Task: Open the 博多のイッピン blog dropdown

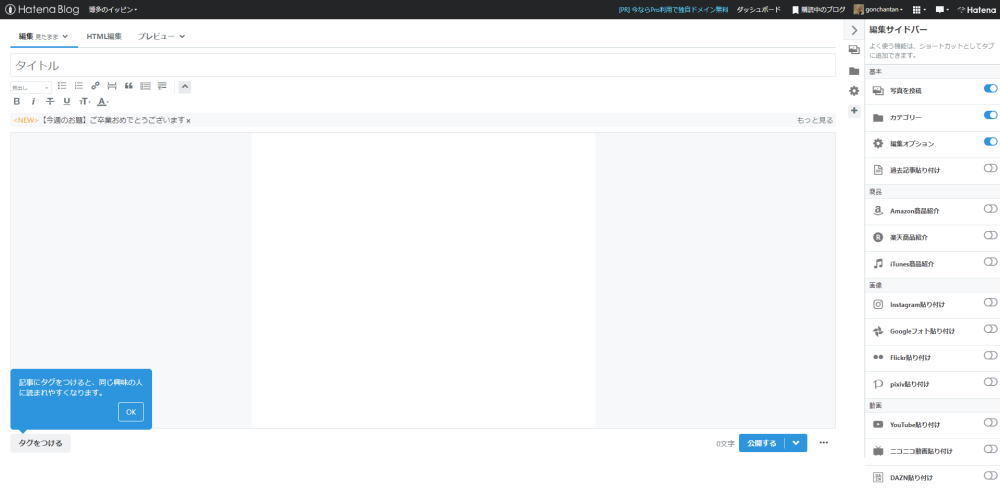Action: click(x=113, y=10)
